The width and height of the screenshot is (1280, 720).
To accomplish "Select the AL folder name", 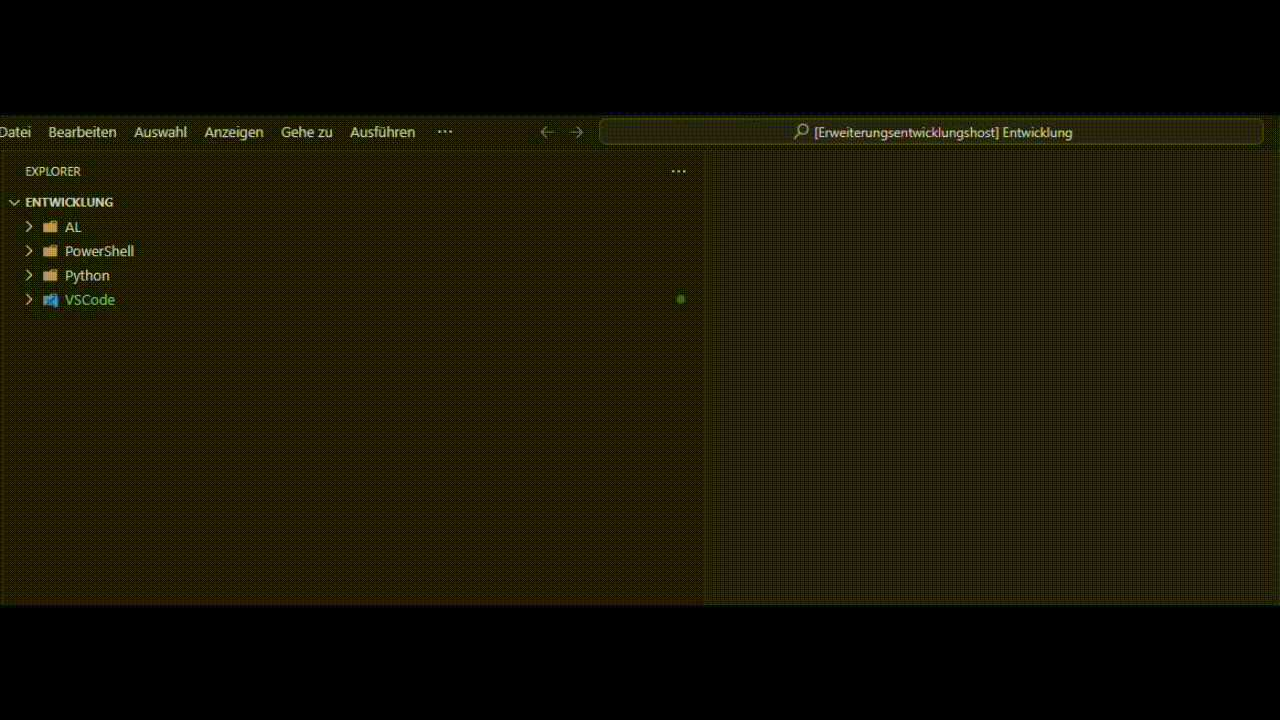I will tap(73, 227).
